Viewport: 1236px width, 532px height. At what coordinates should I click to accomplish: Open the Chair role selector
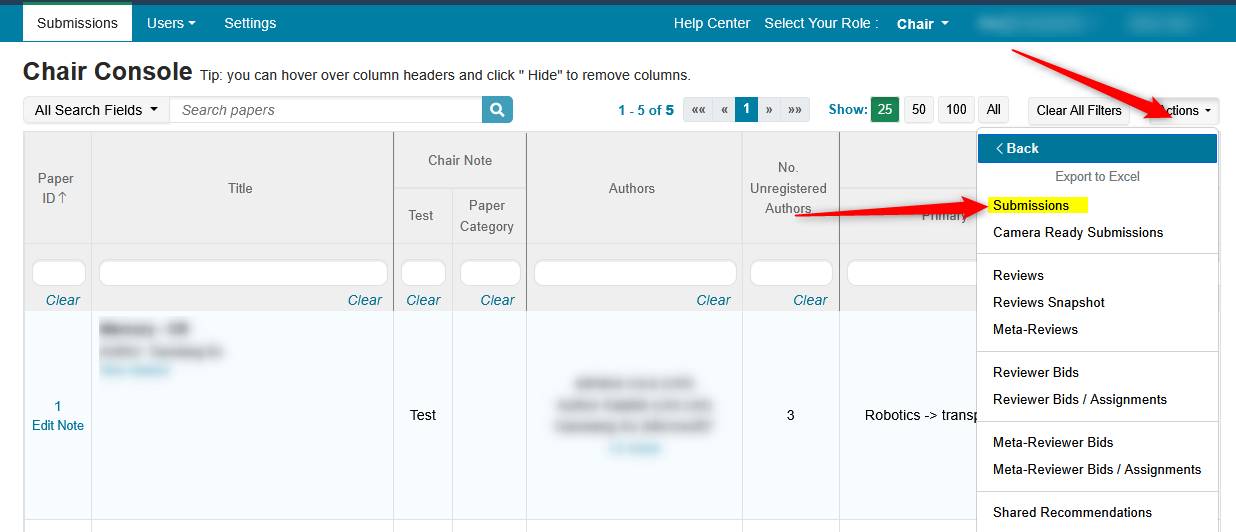pyautogui.click(x=922, y=24)
